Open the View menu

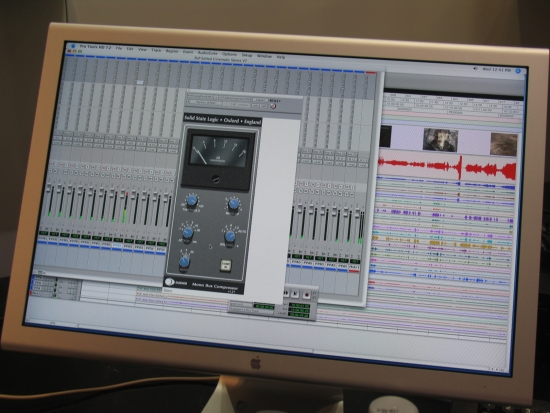(142, 49)
